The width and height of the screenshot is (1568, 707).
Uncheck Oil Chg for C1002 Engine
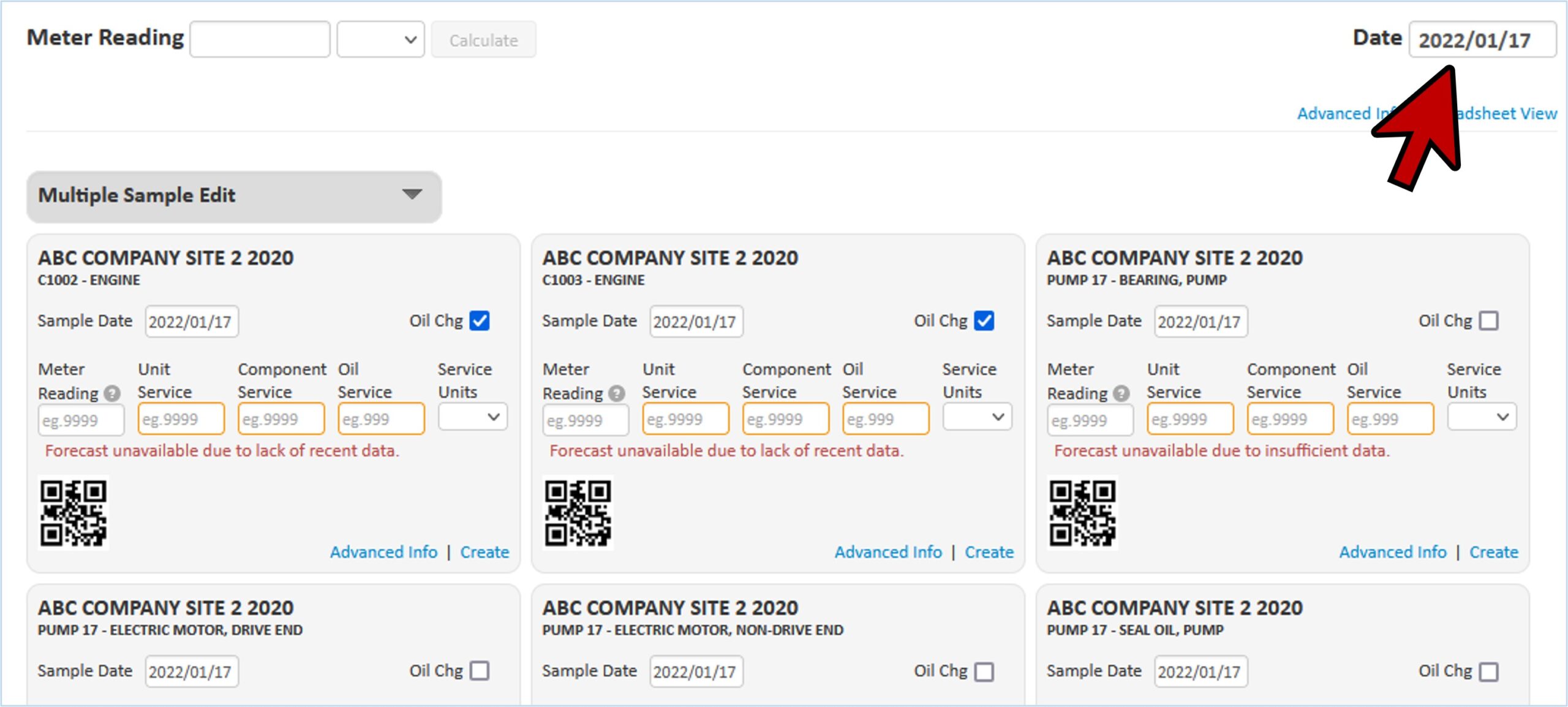tap(480, 321)
